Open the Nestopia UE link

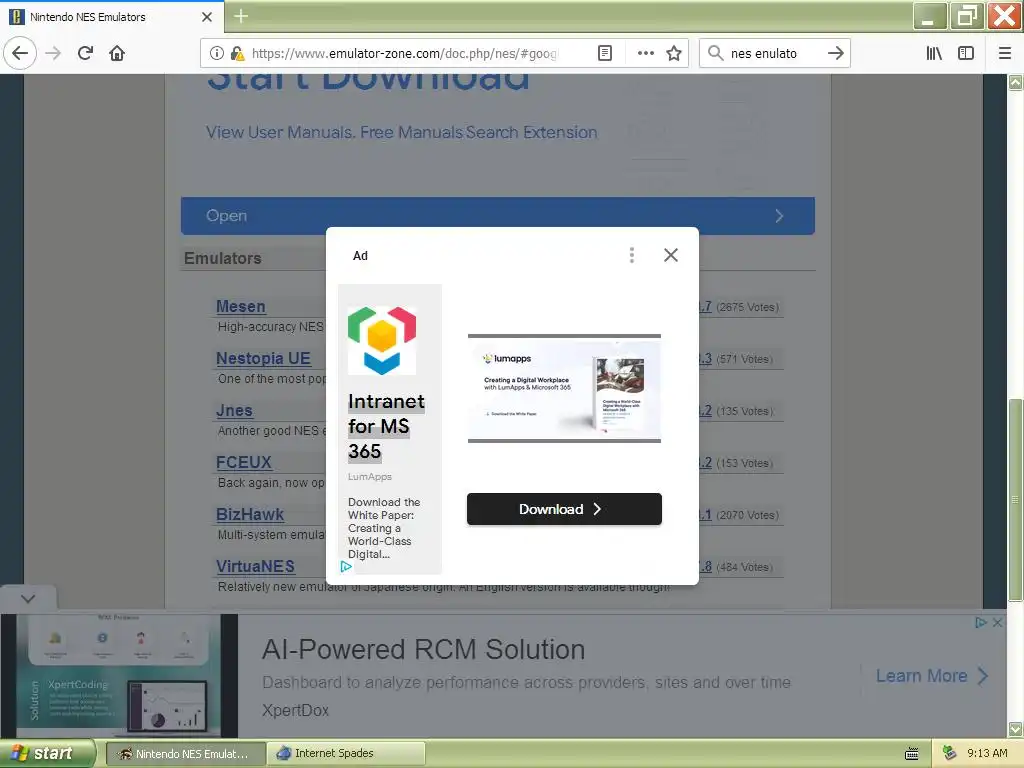tap(263, 359)
